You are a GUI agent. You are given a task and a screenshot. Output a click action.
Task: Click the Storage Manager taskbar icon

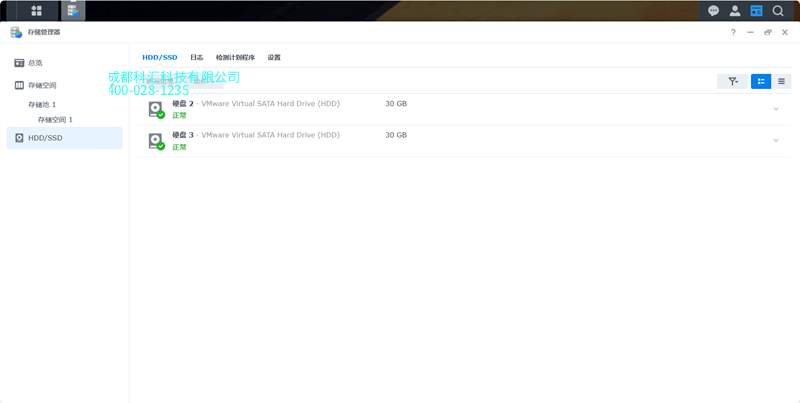73,11
